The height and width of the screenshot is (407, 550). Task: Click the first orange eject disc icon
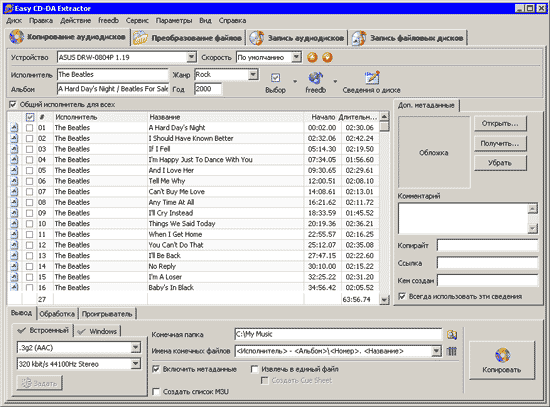pyautogui.click(x=312, y=57)
